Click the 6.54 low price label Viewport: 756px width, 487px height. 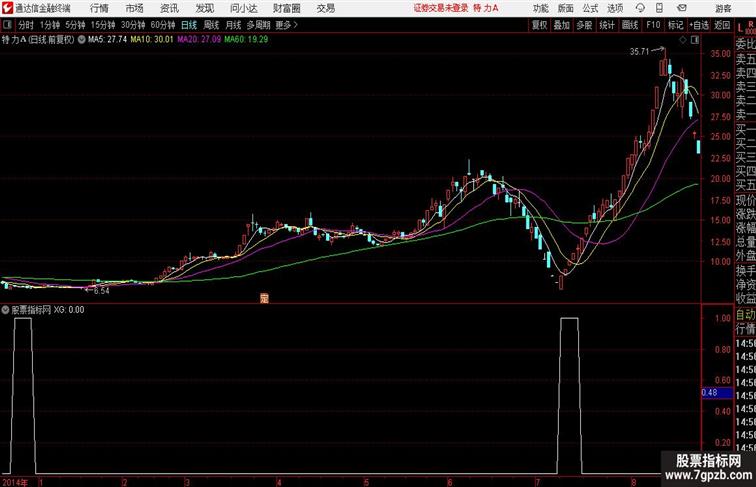tap(101, 291)
